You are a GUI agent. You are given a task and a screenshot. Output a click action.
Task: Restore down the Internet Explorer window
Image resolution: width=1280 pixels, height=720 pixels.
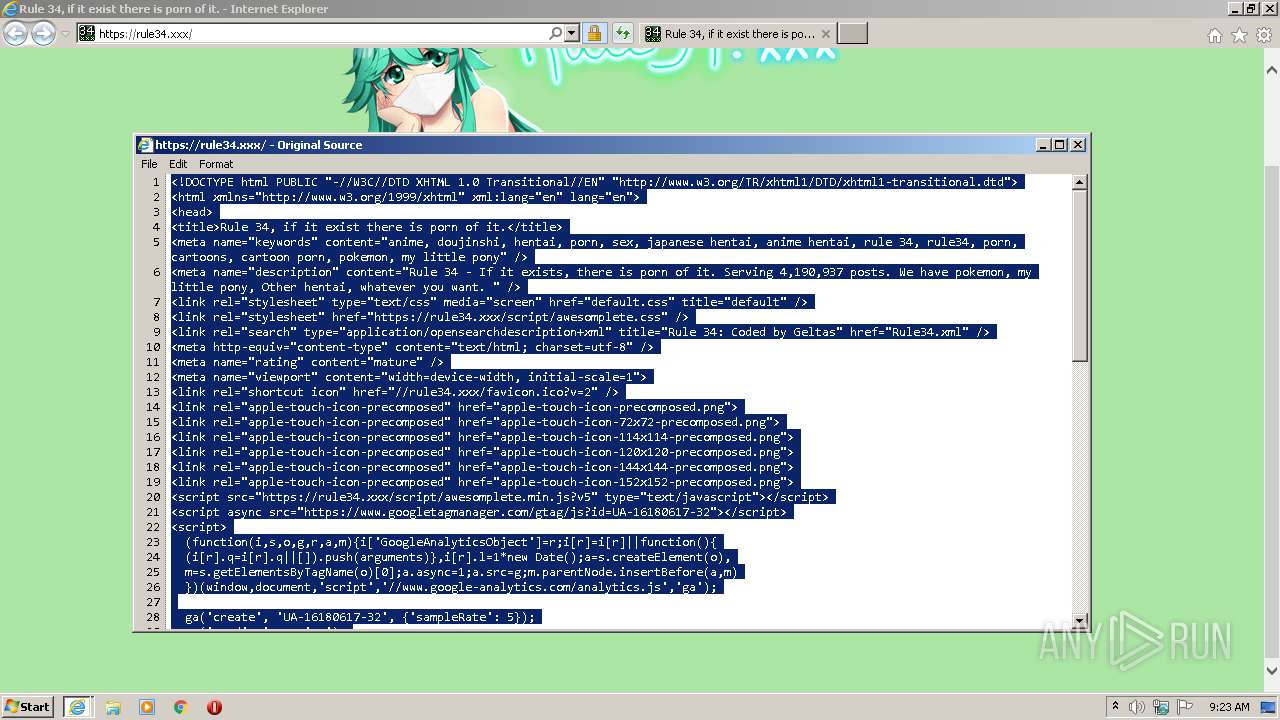(x=1252, y=9)
